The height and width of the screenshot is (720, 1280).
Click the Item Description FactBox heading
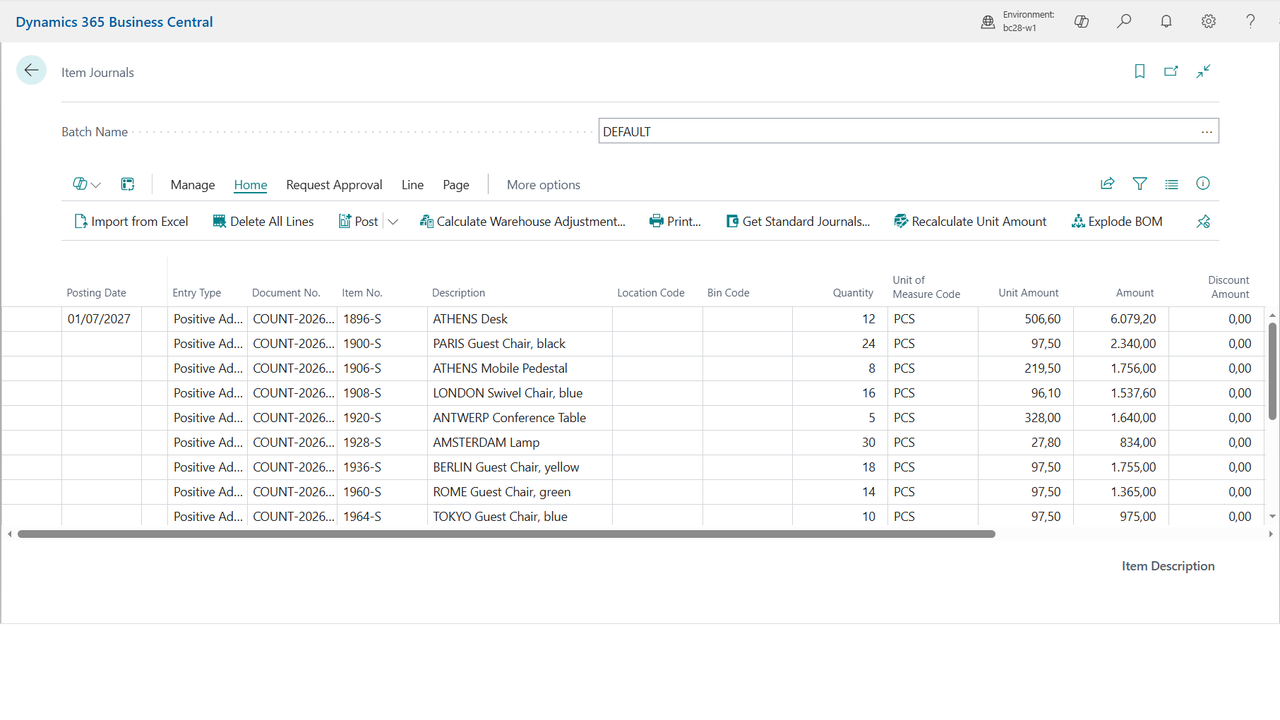point(1168,566)
